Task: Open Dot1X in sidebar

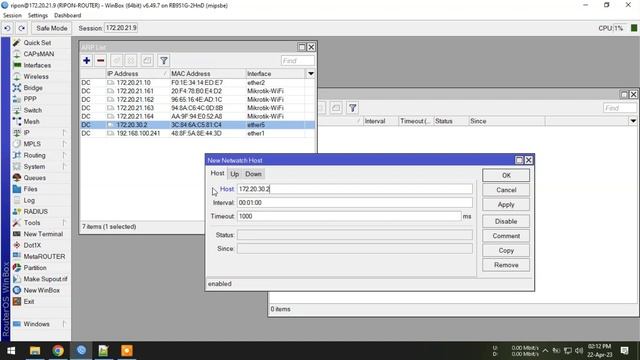Action: coord(32,245)
